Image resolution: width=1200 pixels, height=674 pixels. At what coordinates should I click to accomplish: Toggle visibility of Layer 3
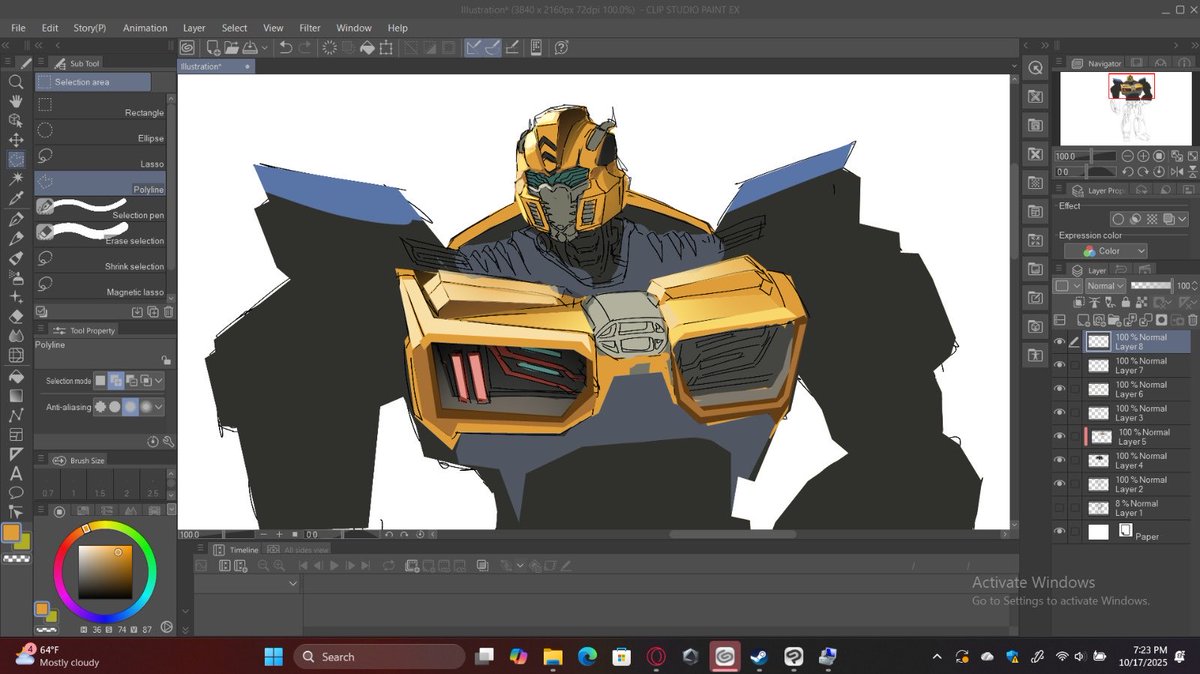[x=1060, y=413]
